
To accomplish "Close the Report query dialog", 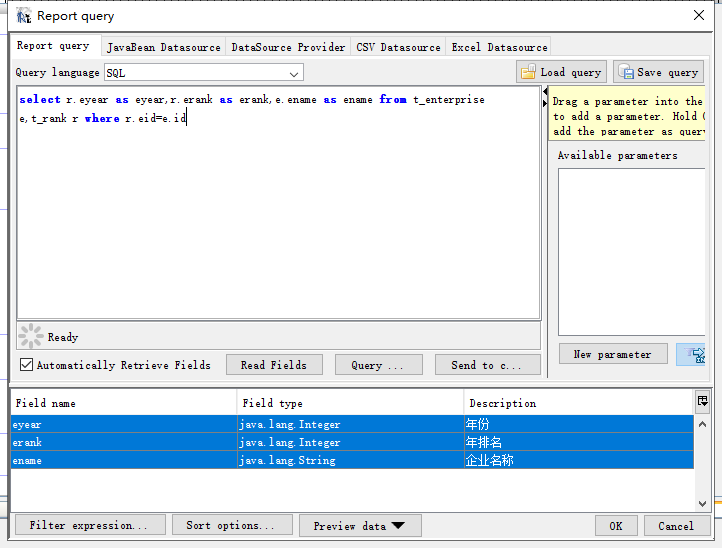I will pos(699,15).
